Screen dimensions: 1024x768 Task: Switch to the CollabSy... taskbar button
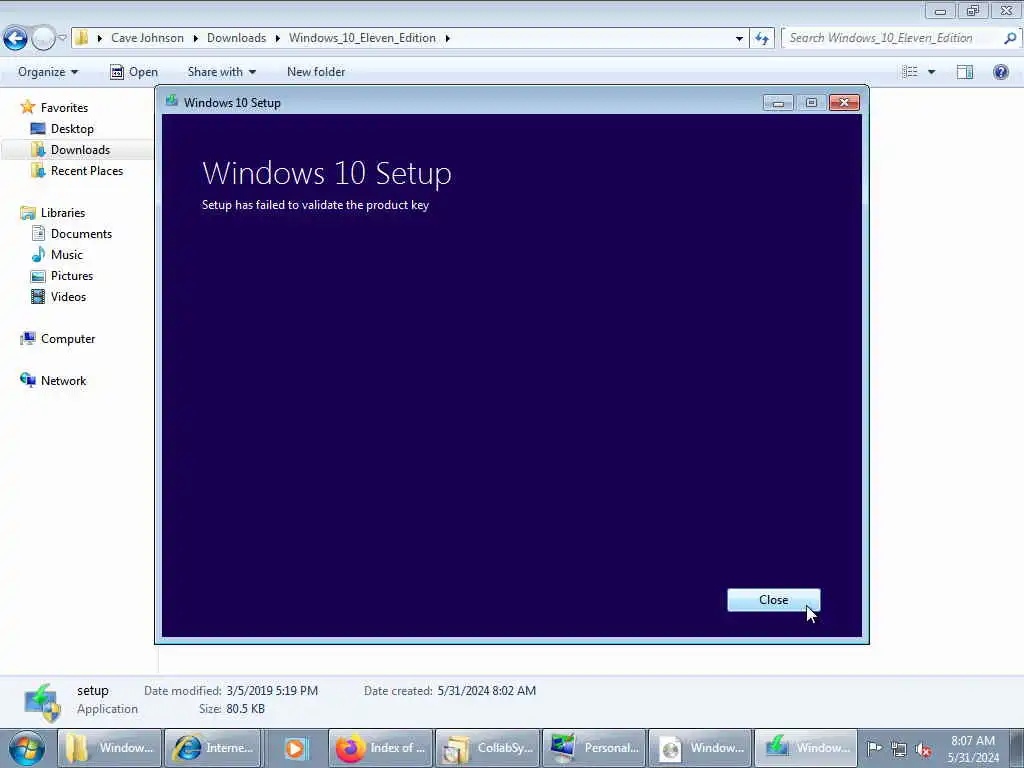(x=488, y=748)
